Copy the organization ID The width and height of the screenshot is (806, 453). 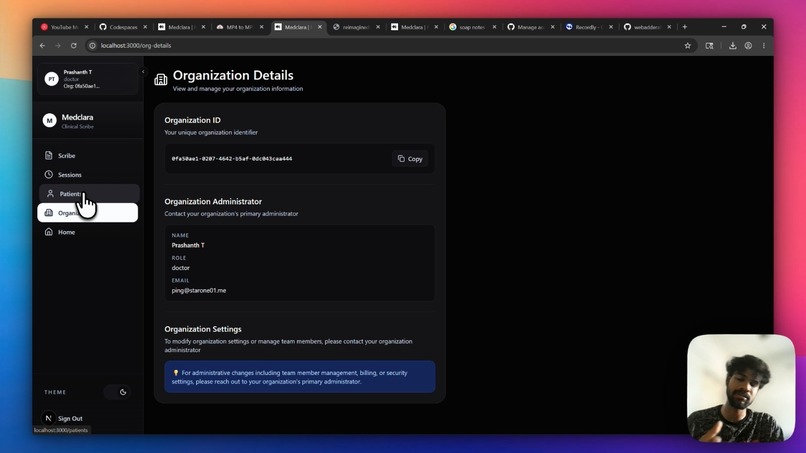click(x=410, y=159)
